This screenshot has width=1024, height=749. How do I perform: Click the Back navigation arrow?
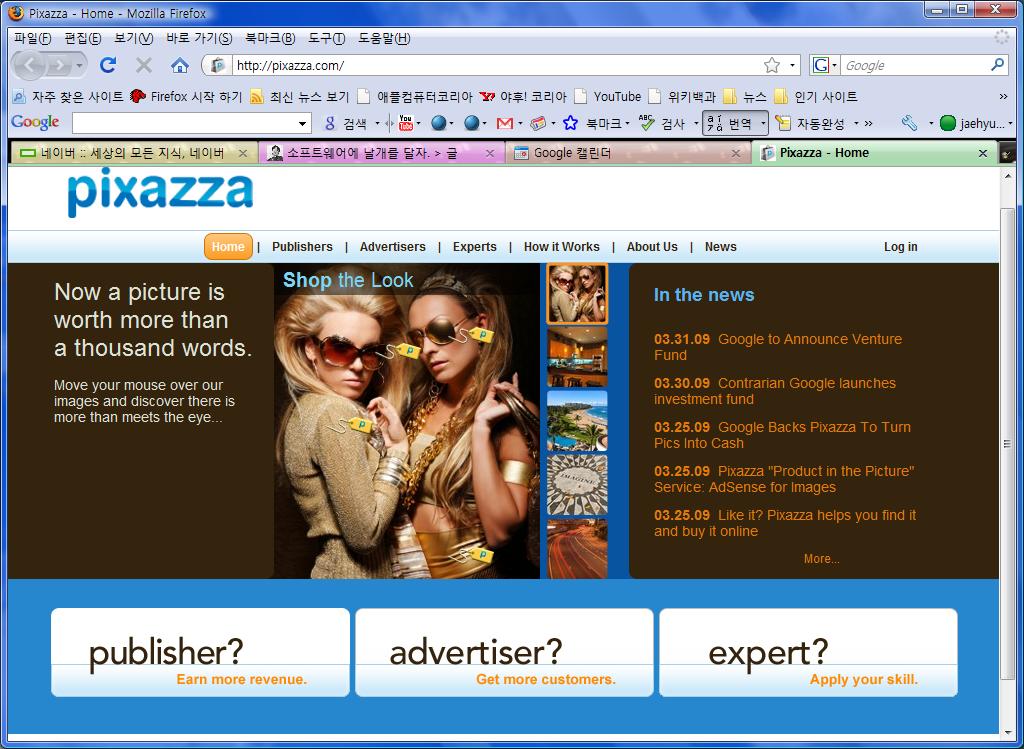31,65
